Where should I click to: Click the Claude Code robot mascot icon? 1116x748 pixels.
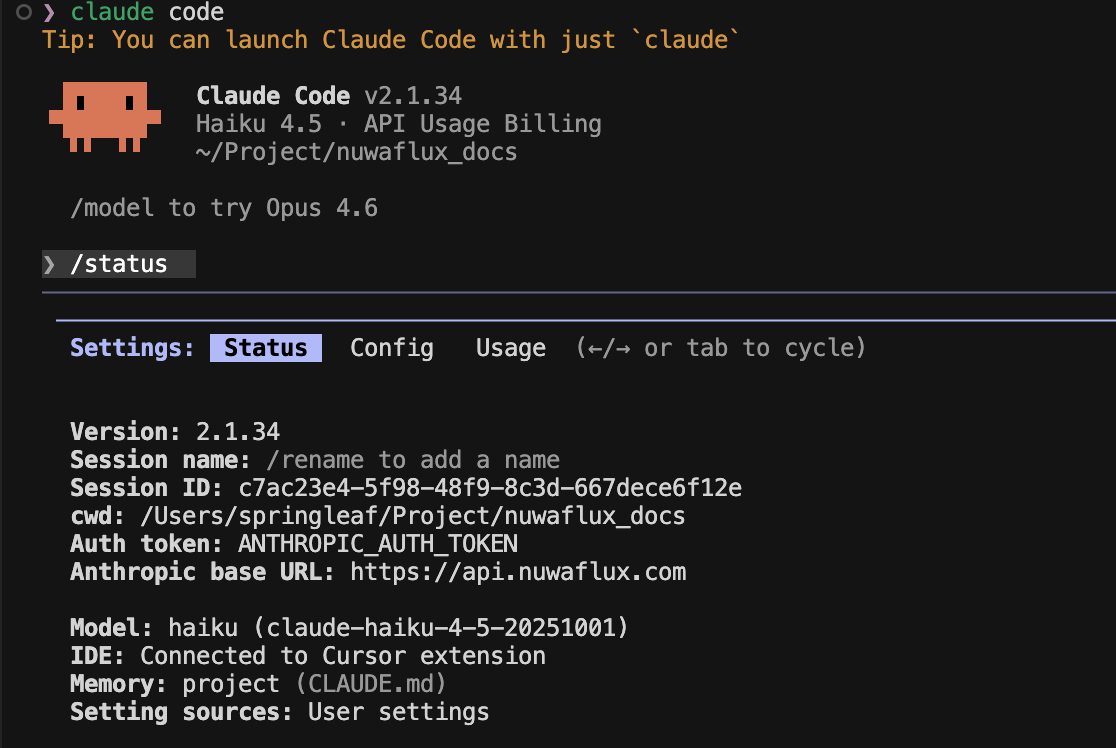tap(104, 120)
